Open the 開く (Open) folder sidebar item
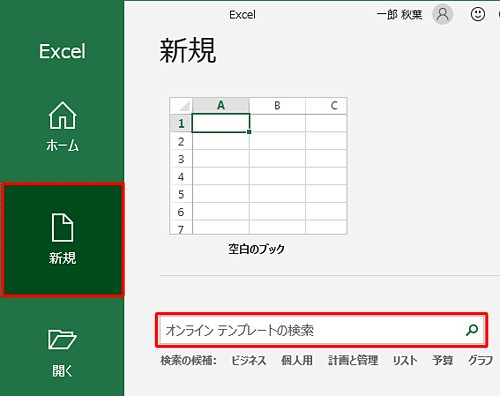 pyautogui.click(x=62, y=353)
